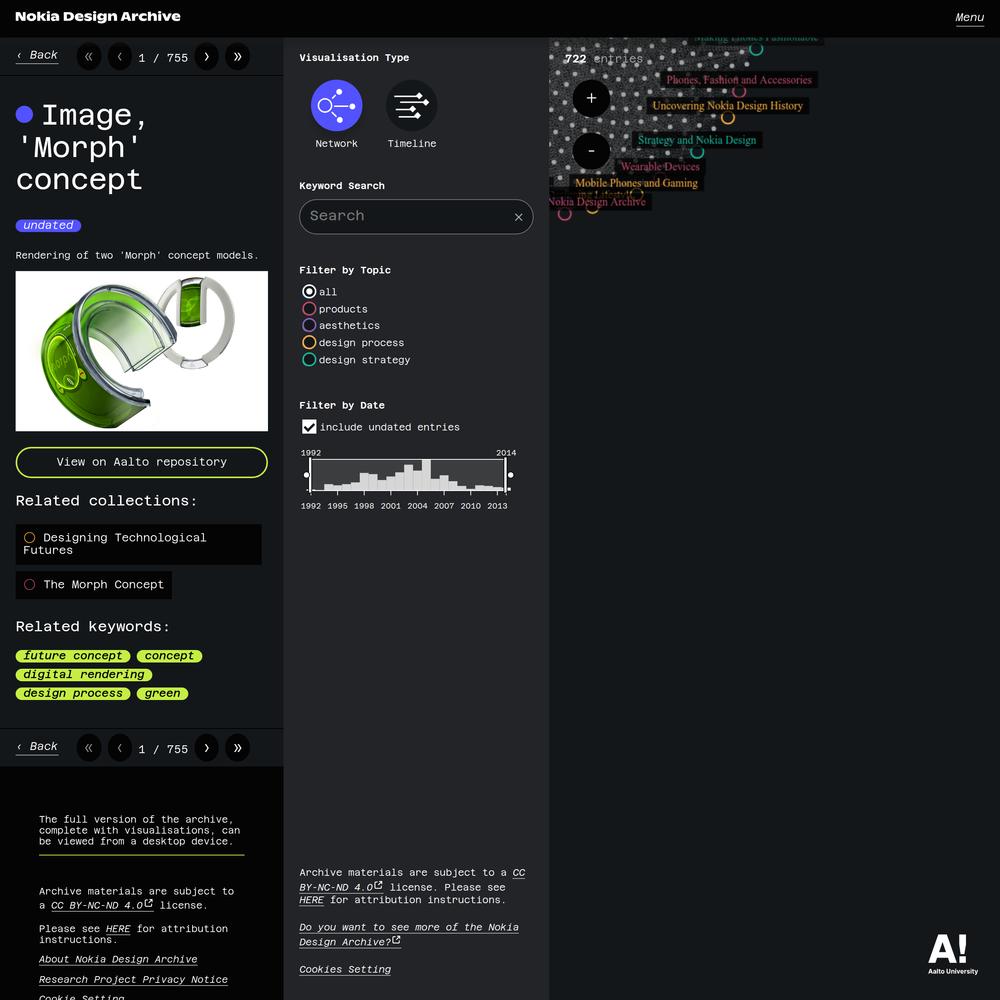
Task: Select the Network visualisation icon
Action: (x=336, y=105)
